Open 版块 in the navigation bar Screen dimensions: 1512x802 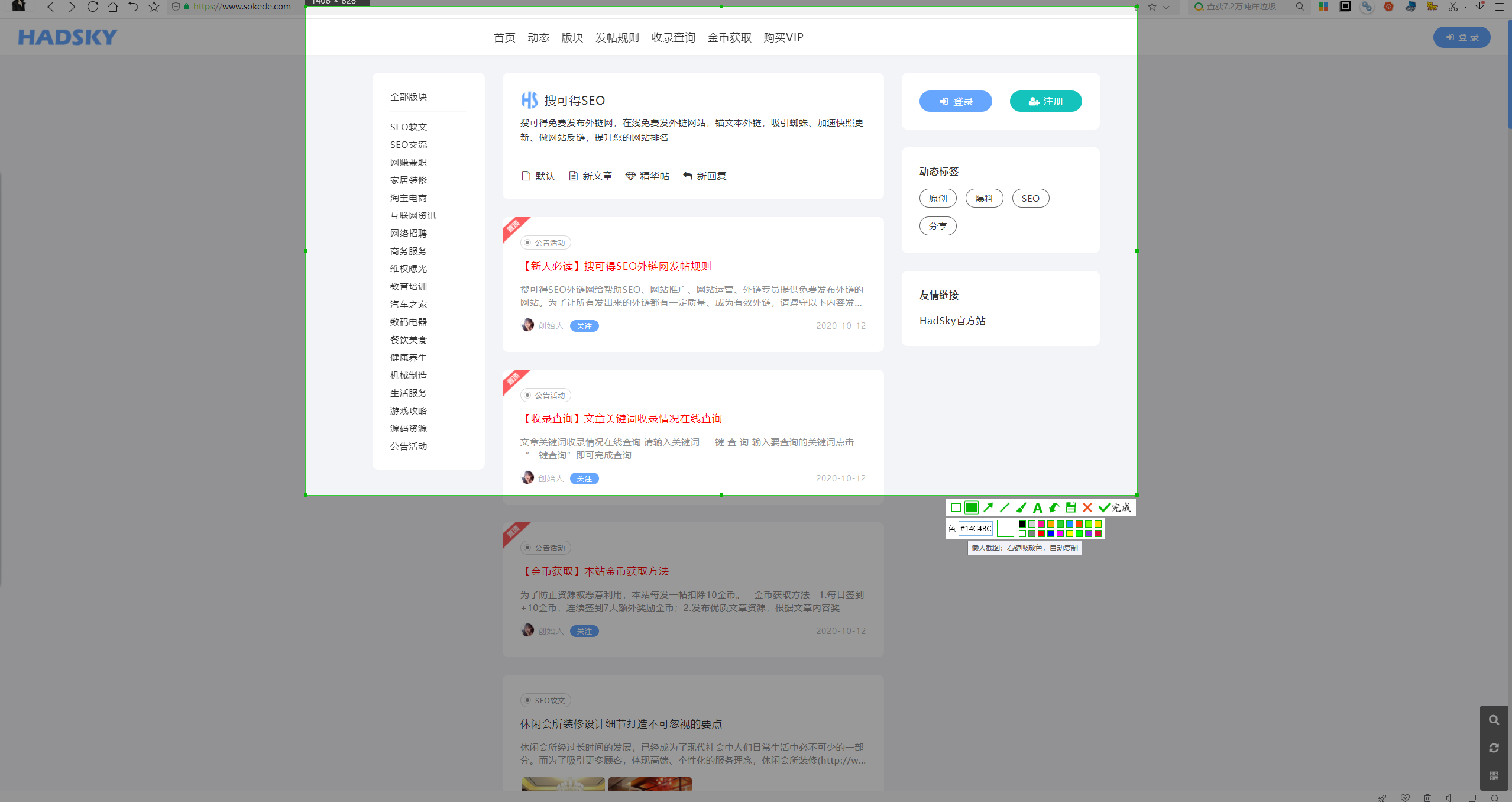click(x=572, y=37)
